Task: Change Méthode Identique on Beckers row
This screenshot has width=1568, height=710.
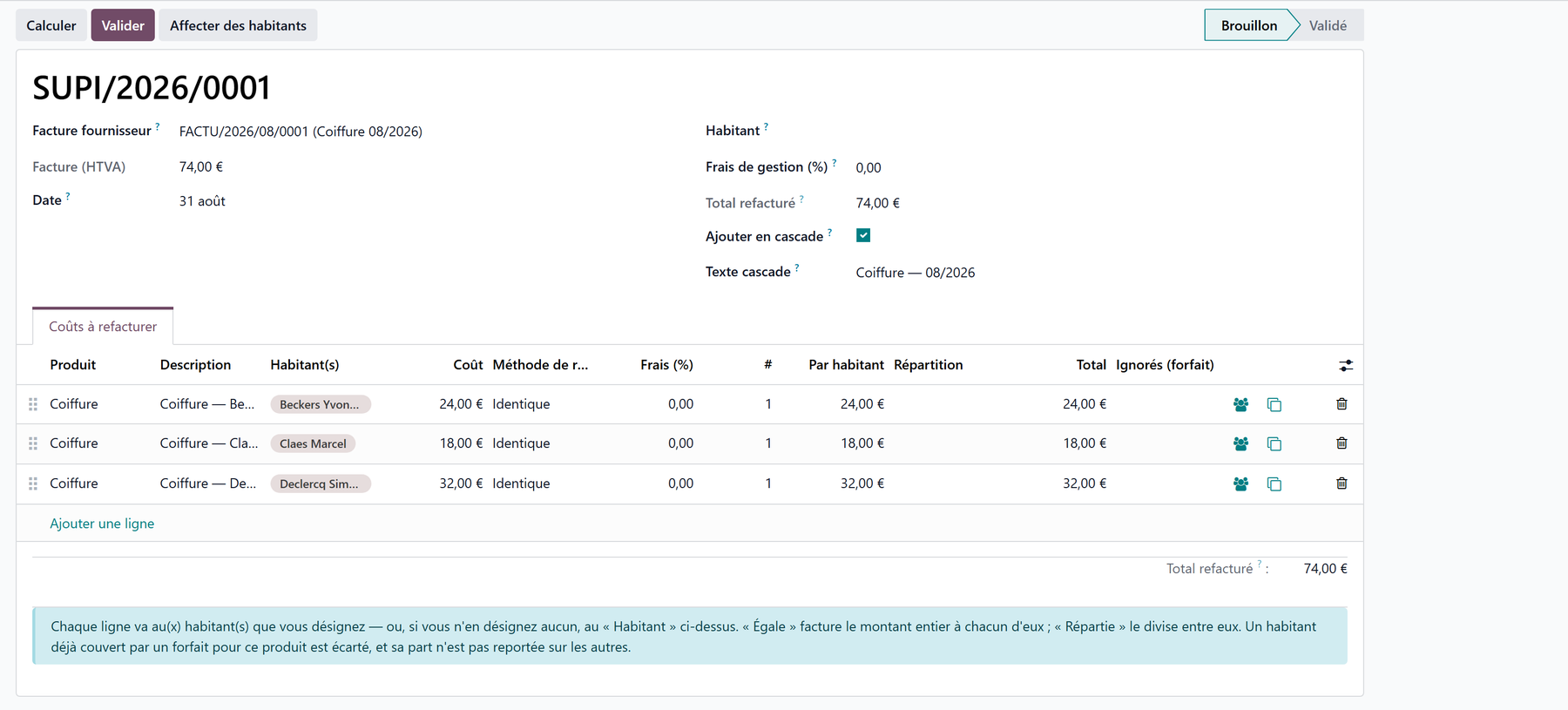Action: [x=521, y=404]
